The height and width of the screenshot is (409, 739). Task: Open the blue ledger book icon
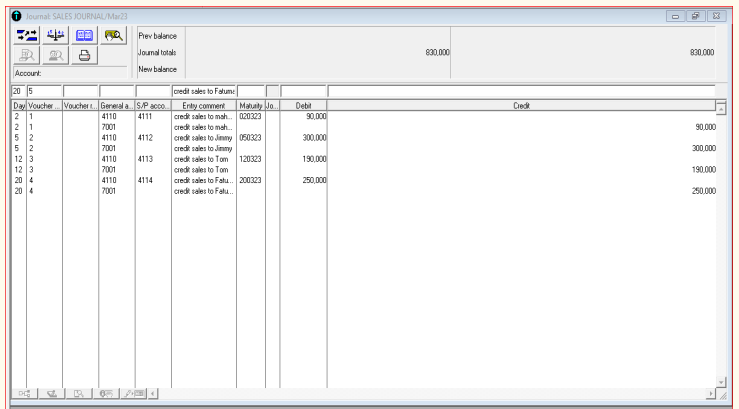point(84,35)
